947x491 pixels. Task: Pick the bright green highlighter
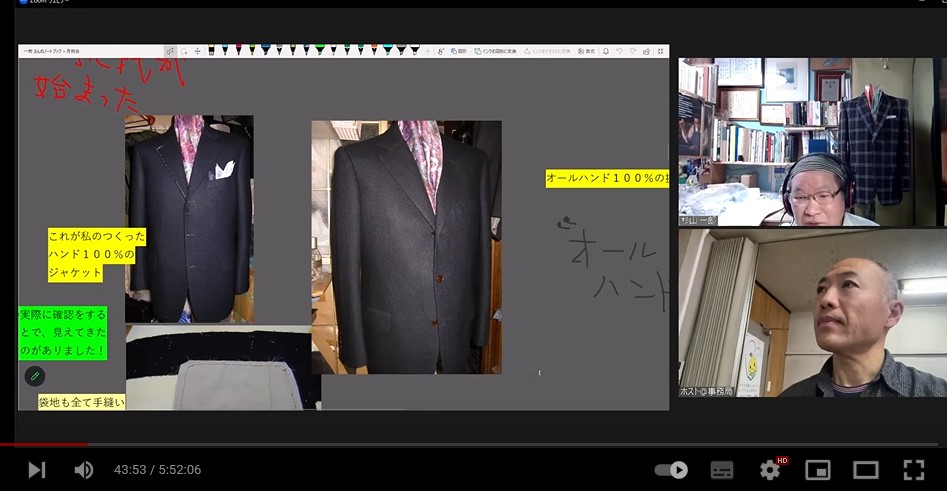click(320, 51)
